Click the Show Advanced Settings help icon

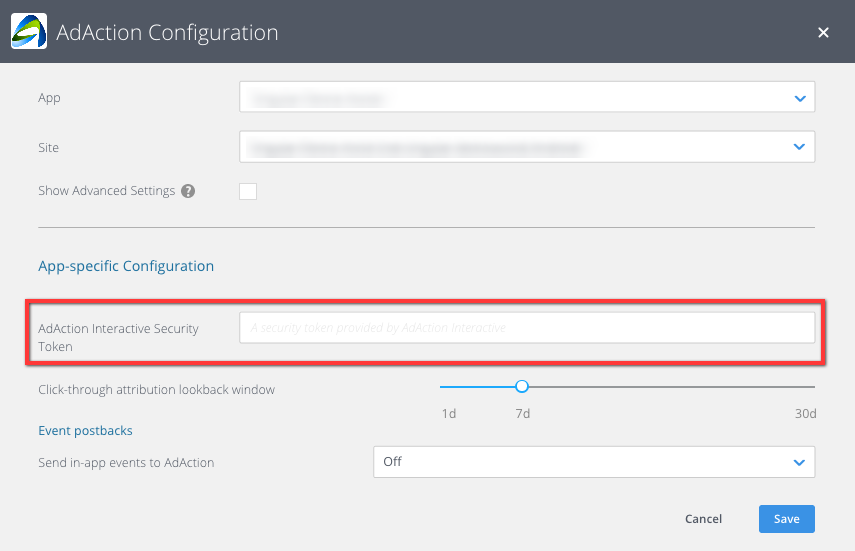pos(188,191)
